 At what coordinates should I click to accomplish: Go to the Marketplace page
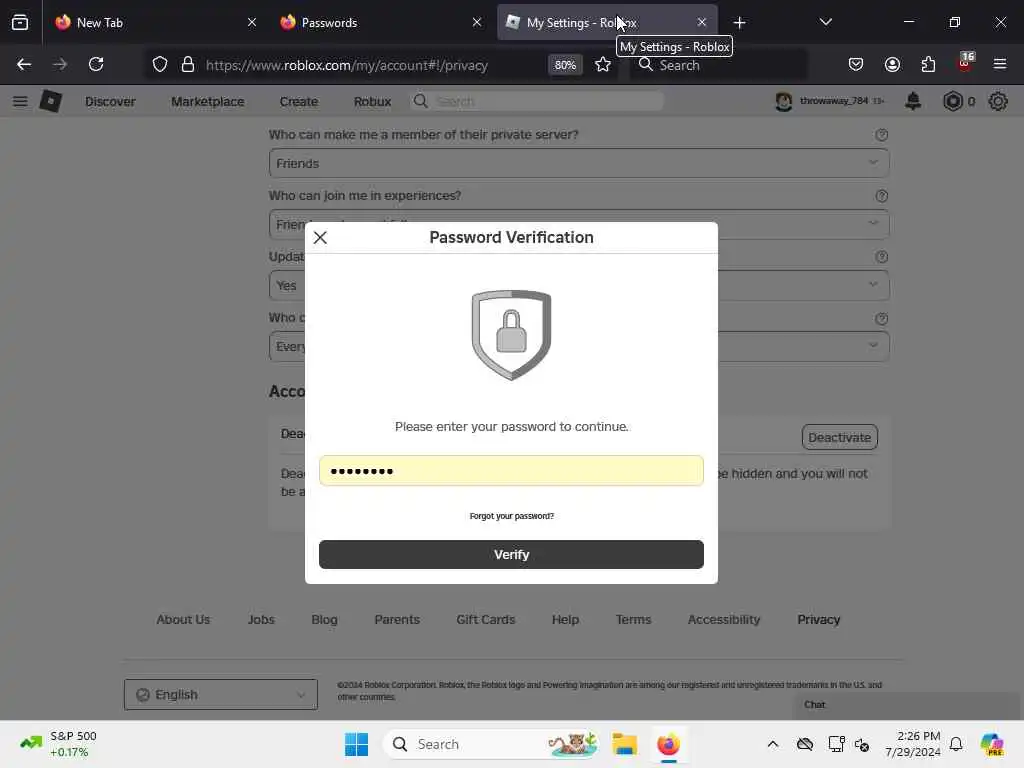coord(208,102)
